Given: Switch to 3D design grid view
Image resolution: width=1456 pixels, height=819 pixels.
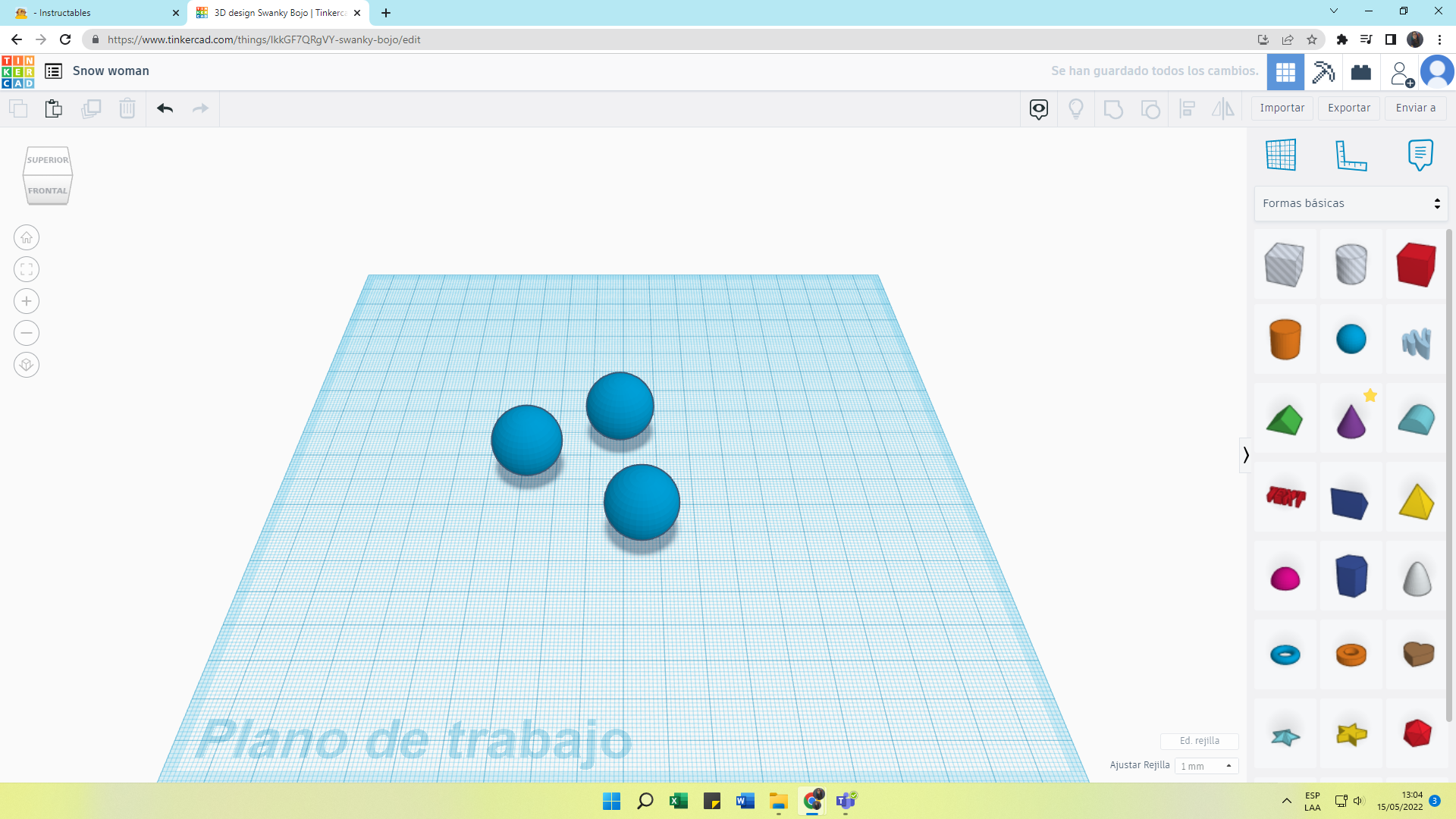Looking at the screenshot, I should (x=1285, y=72).
